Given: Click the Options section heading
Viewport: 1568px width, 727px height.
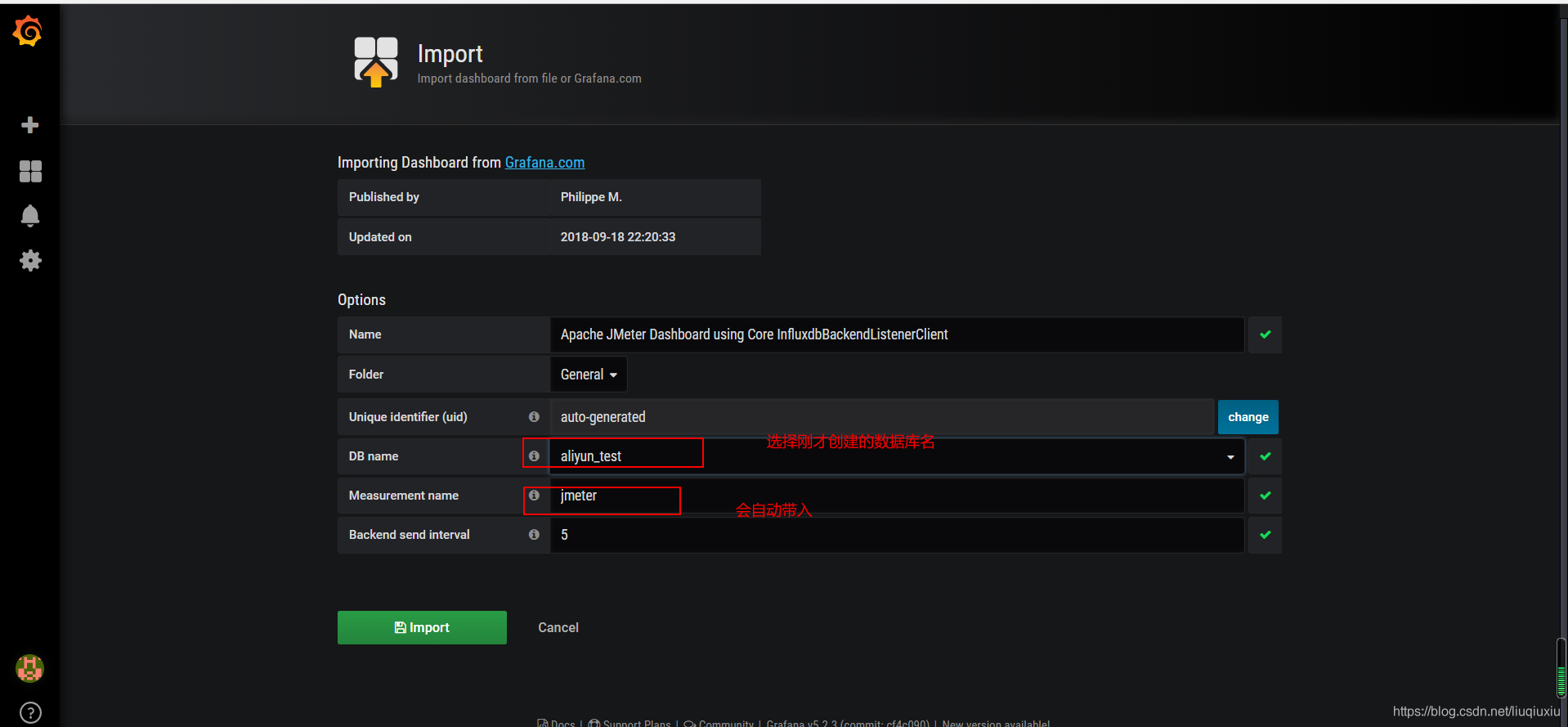Looking at the screenshot, I should point(361,300).
